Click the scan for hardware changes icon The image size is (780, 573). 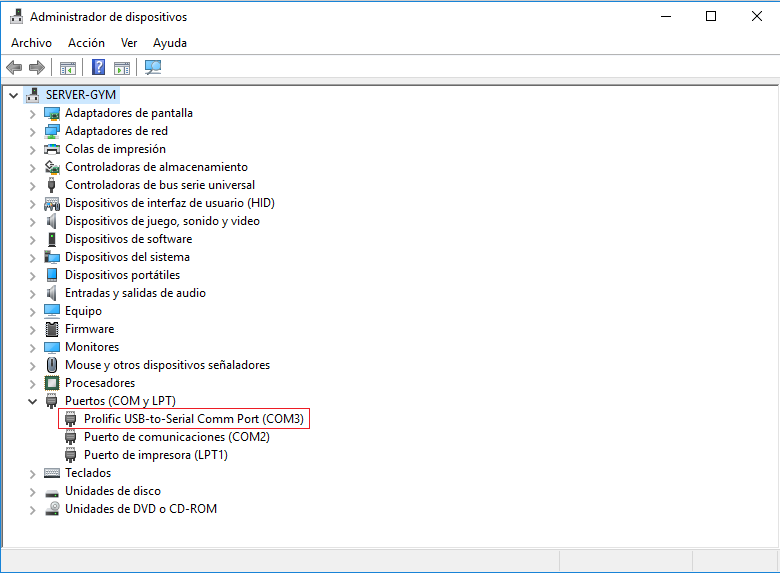(153, 67)
